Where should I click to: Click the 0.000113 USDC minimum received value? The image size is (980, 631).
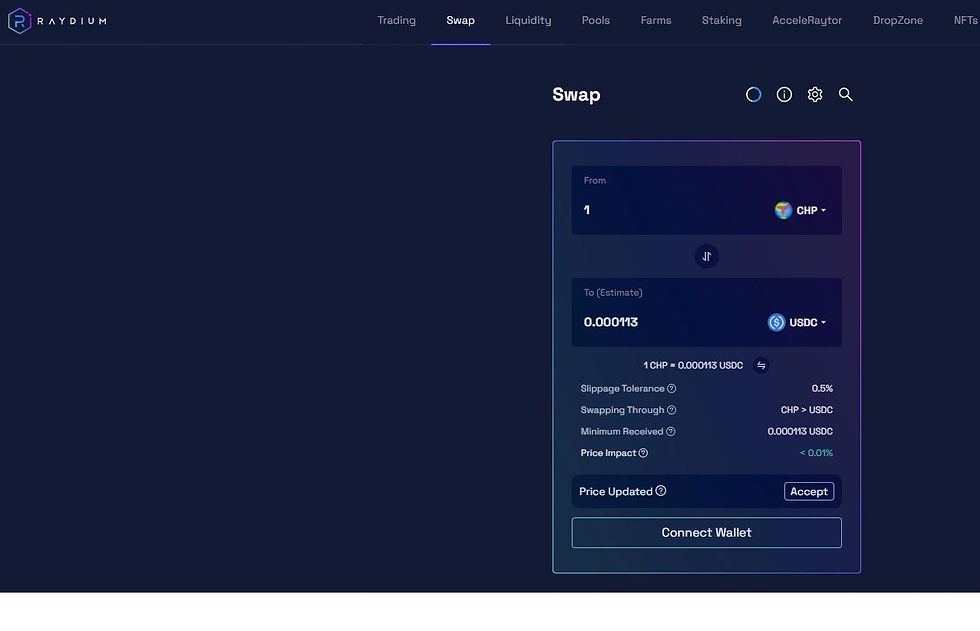point(800,432)
